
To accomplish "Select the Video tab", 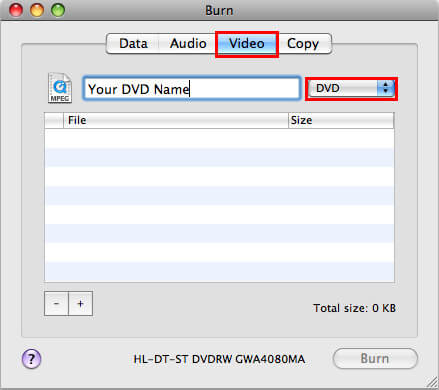I will pos(247,44).
